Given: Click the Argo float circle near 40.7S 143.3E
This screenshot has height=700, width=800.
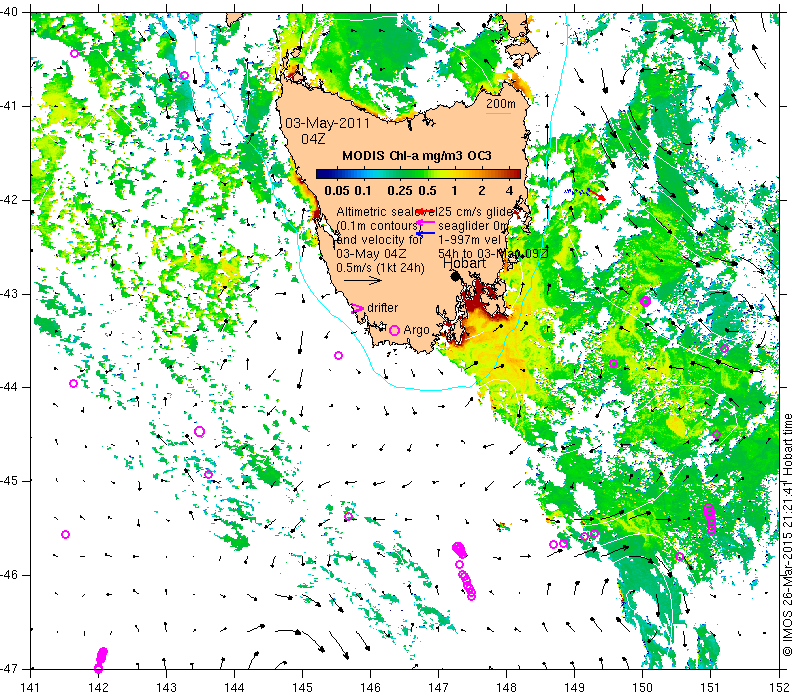Looking at the screenshot, I should [185, 76].
